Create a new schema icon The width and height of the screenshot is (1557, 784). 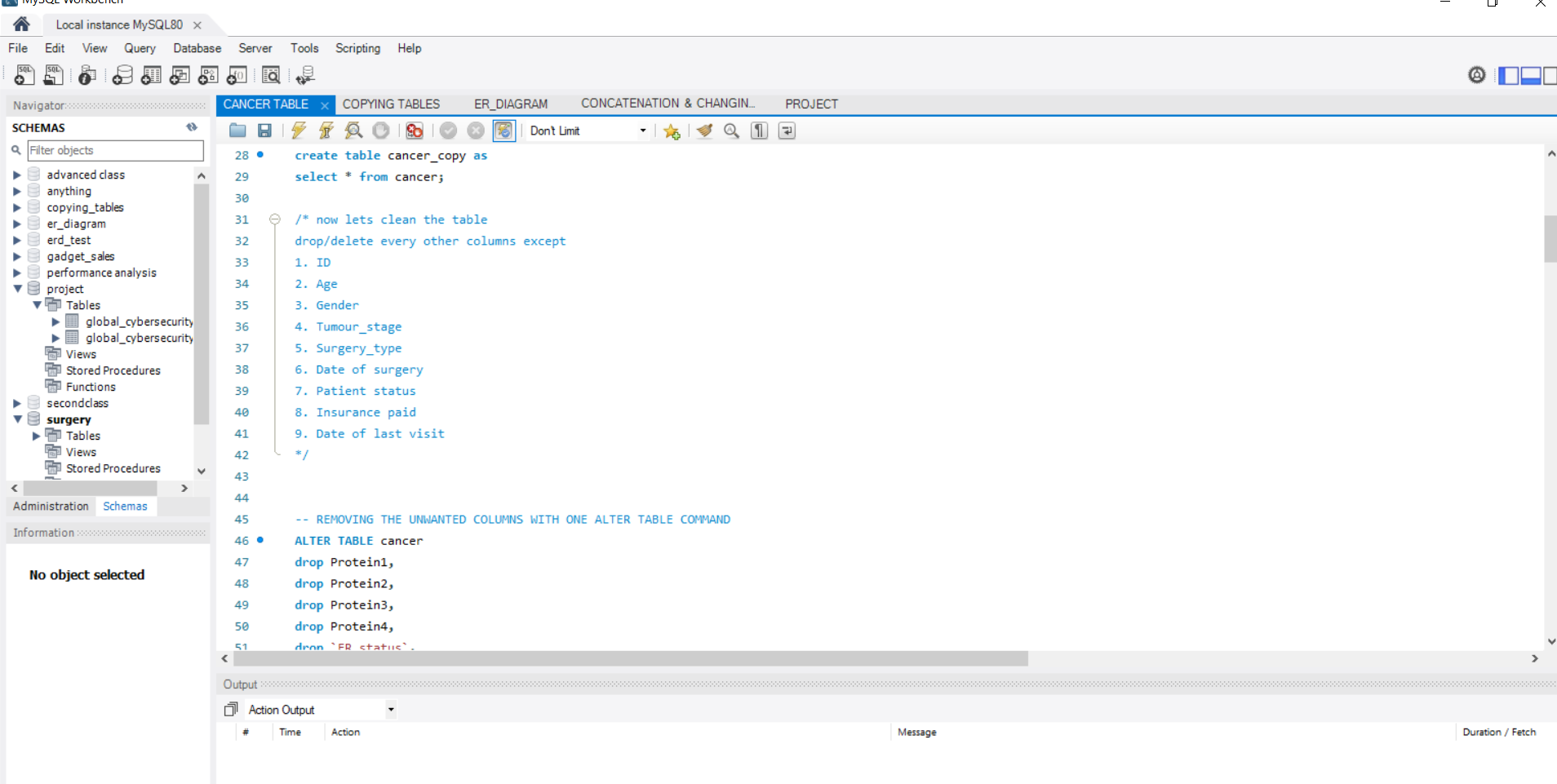[x=122, y=75]
